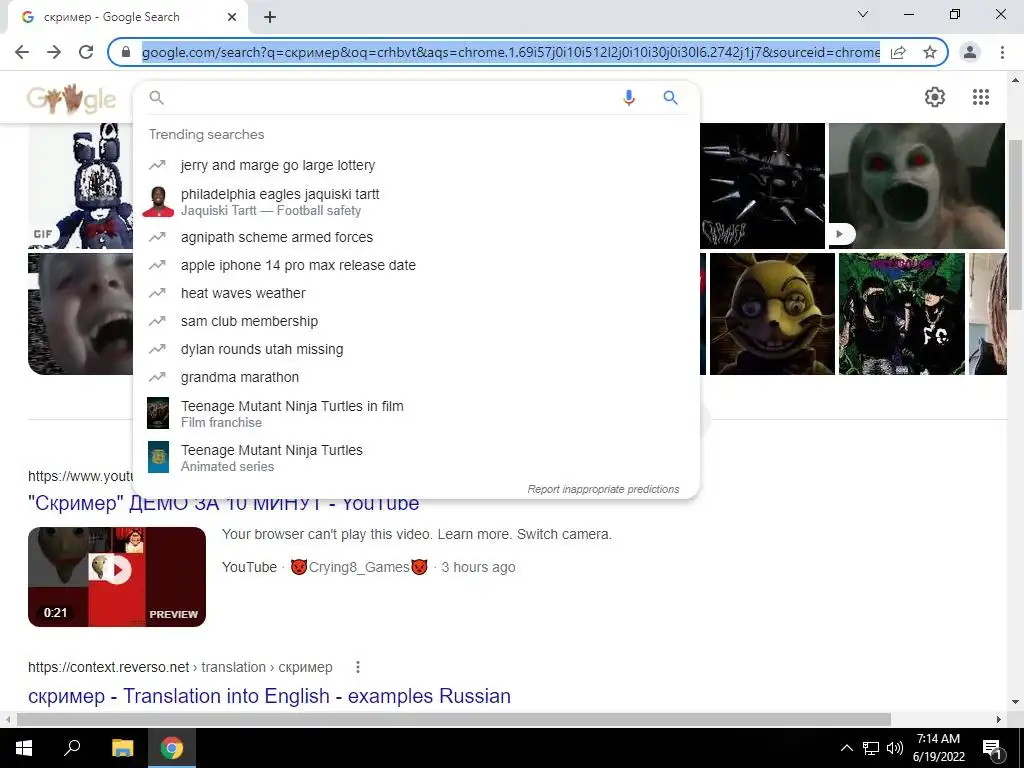Viewport: 1024px width, 768px height.
Task: Reload the current page
Action: click(x=86, y=52)
